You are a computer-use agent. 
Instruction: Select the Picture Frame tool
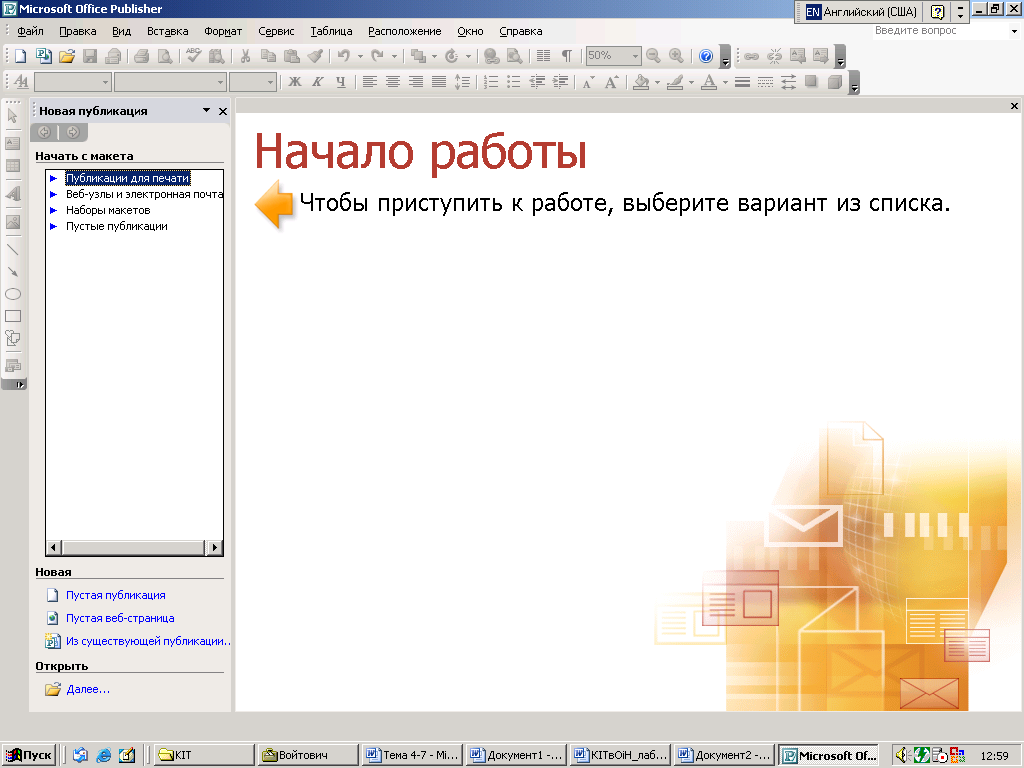[x=12, y=222]
